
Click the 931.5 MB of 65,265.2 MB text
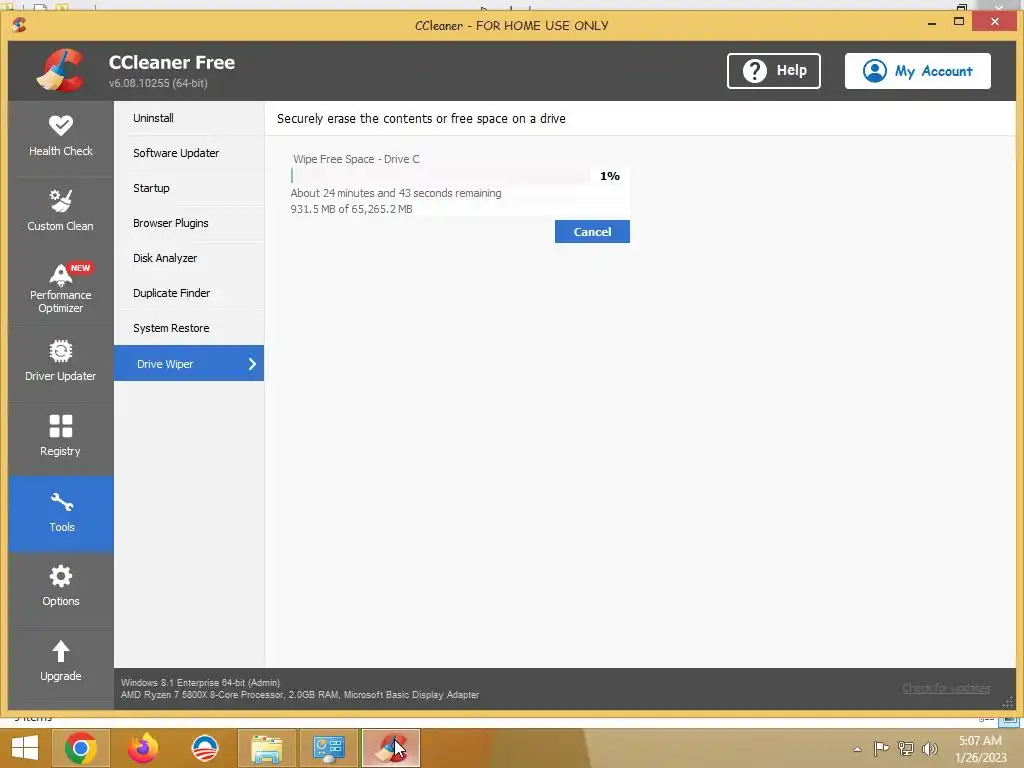point(351,209)
